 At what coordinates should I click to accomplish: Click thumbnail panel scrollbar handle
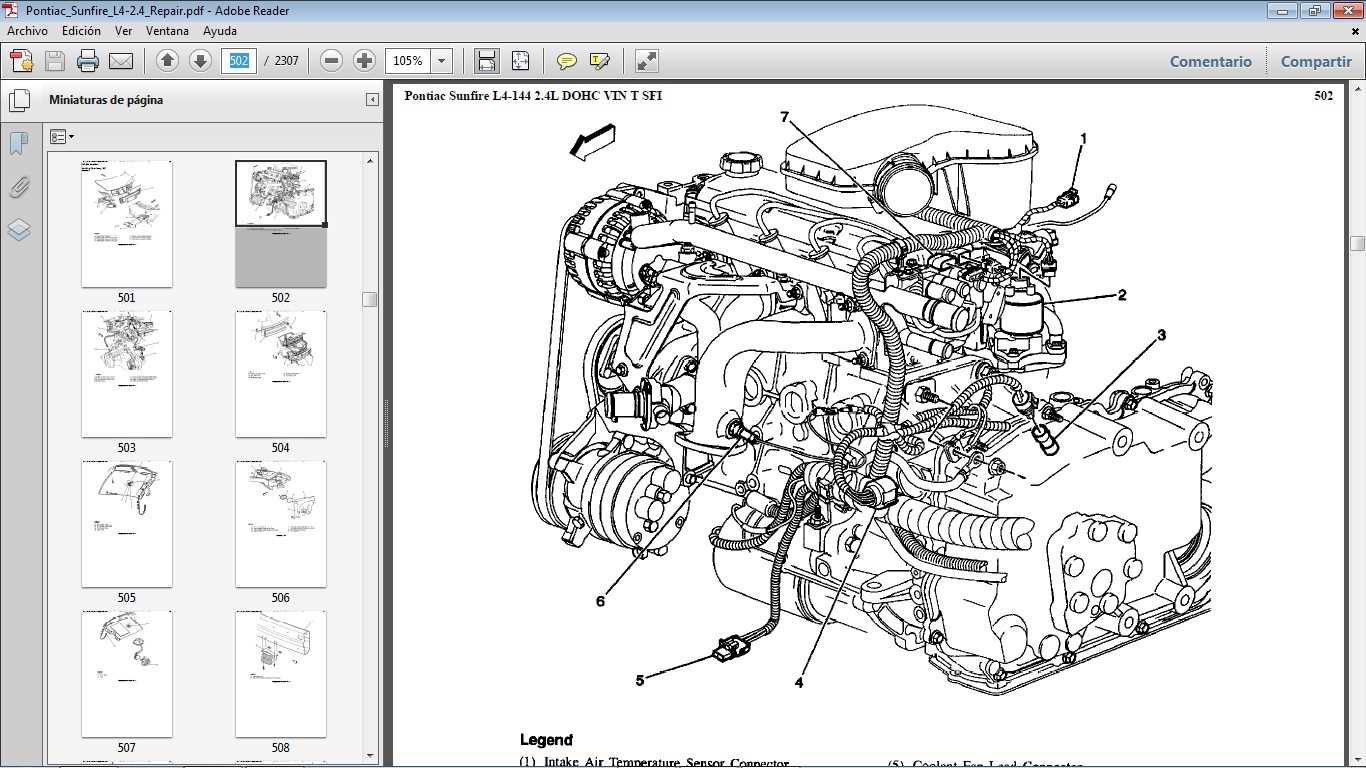370,299
